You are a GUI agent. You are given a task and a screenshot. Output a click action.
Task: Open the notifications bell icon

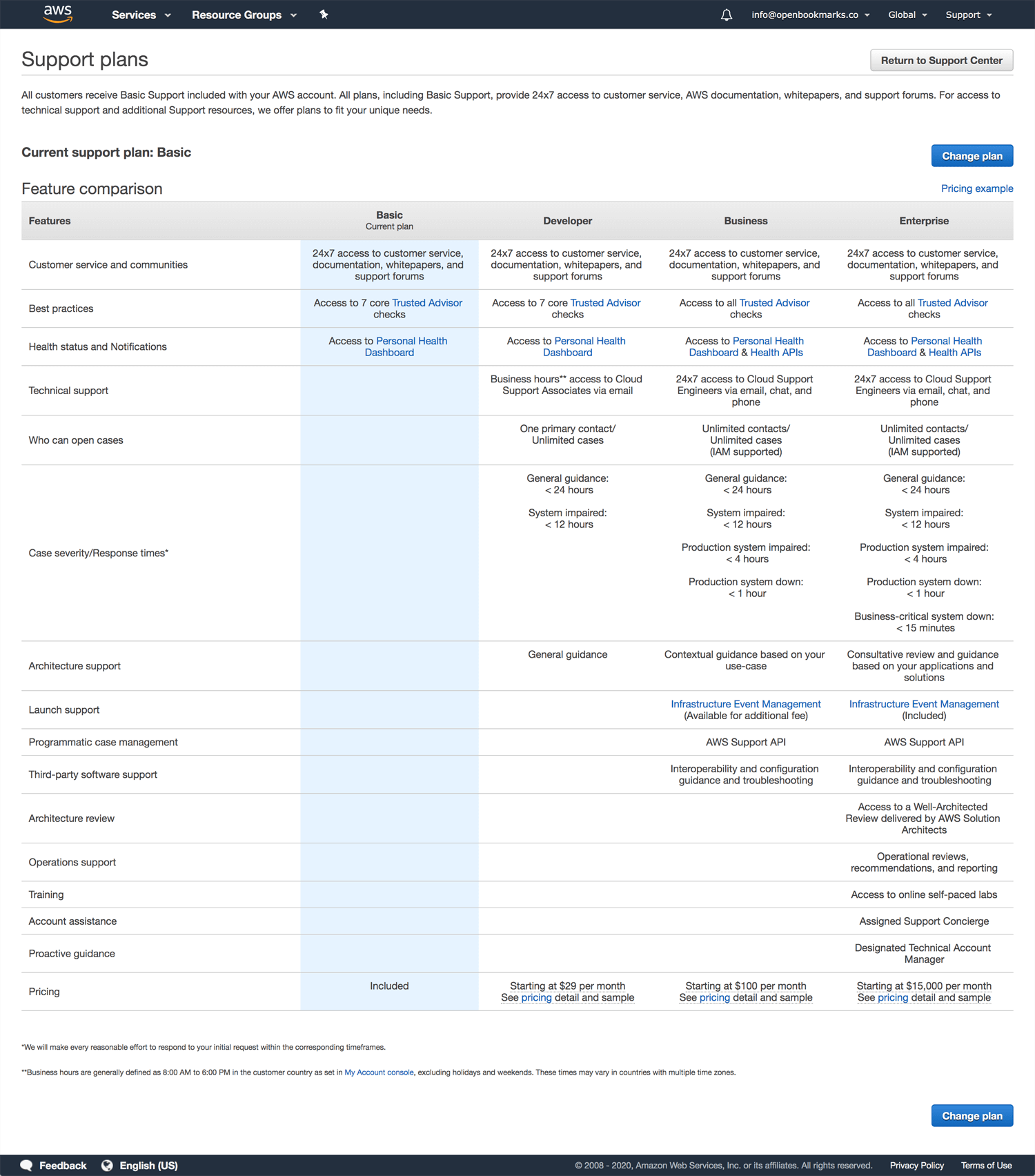[x=726, y=14]
